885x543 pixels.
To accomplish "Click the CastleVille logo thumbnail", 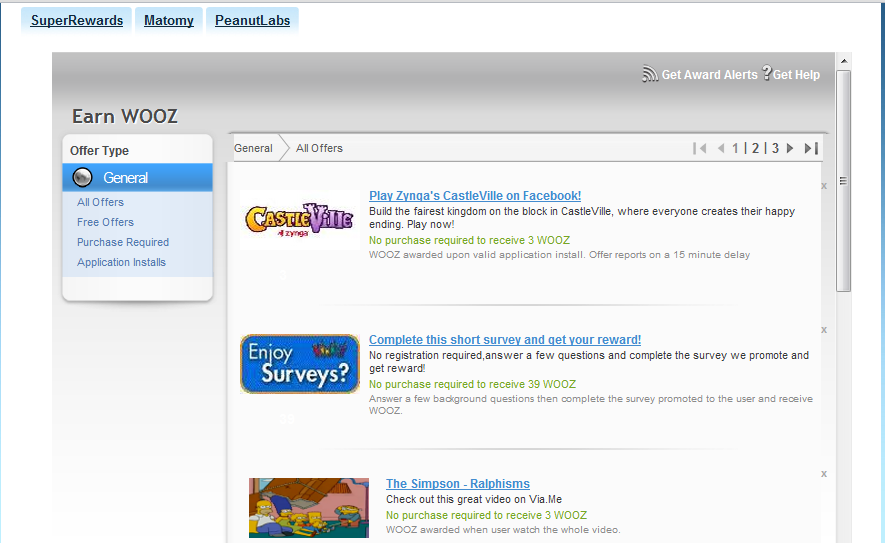I will tap(300, 220).
